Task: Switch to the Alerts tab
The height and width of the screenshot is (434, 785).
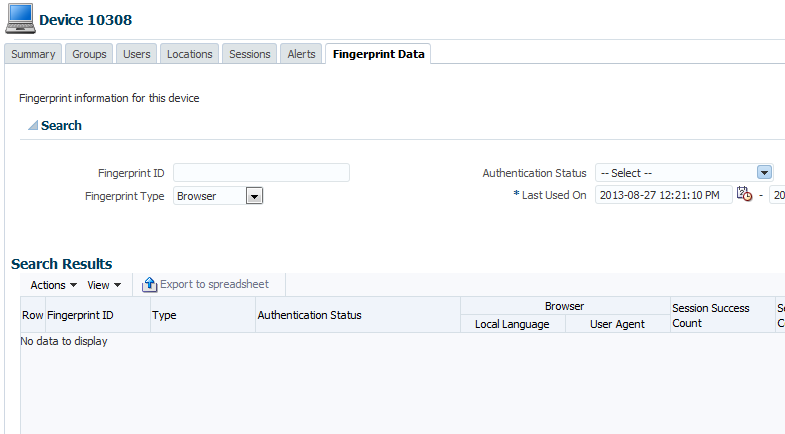Action: tap(301, 54)
